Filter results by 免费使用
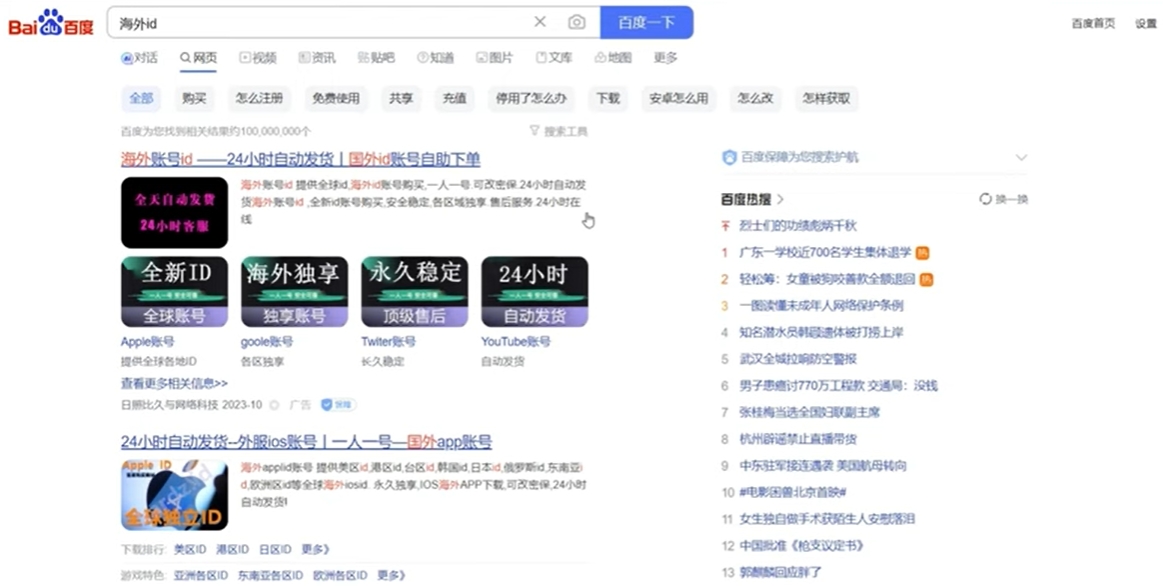The image size is (1163, 586). pos(336,98)
